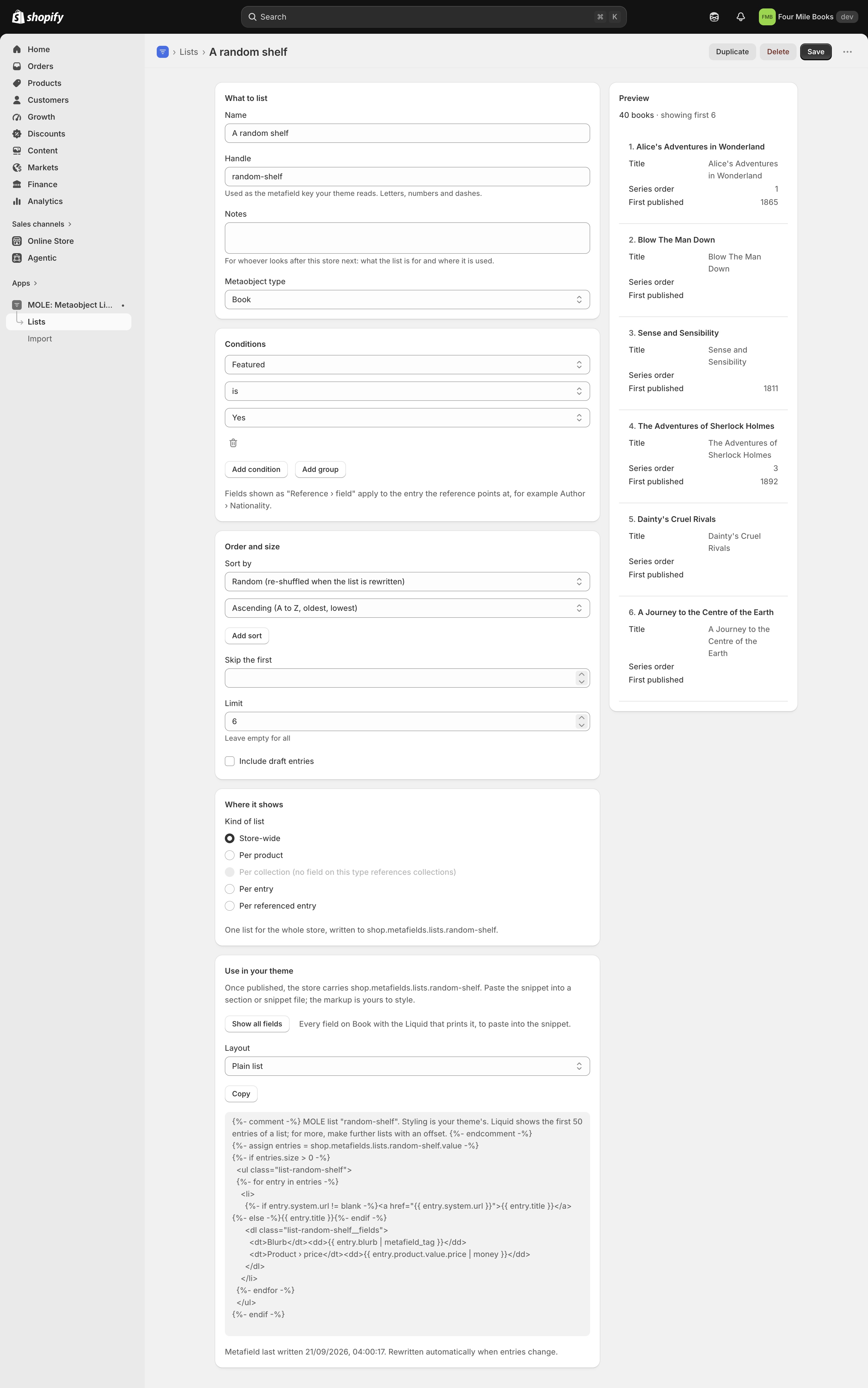Open the notifications bell
Viewport: 868px width, 1388px height.
tap(741, 17)
